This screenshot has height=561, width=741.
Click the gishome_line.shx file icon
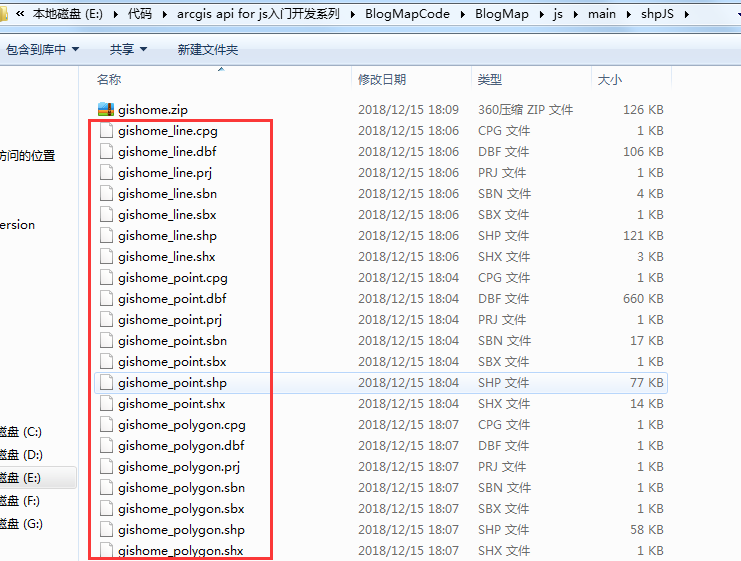click(x=106, y=257)
